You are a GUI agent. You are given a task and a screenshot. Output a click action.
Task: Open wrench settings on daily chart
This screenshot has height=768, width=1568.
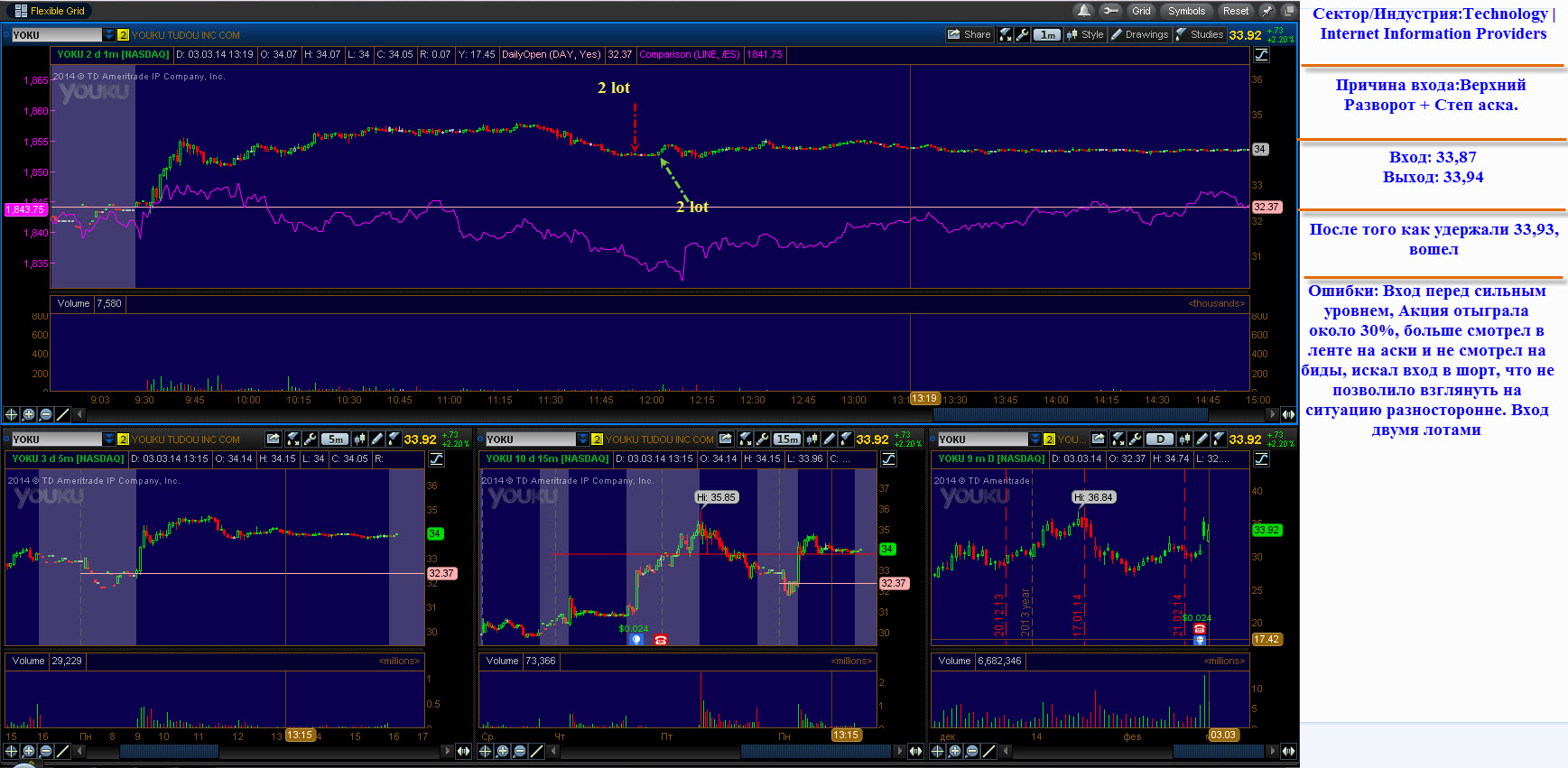1135,439
